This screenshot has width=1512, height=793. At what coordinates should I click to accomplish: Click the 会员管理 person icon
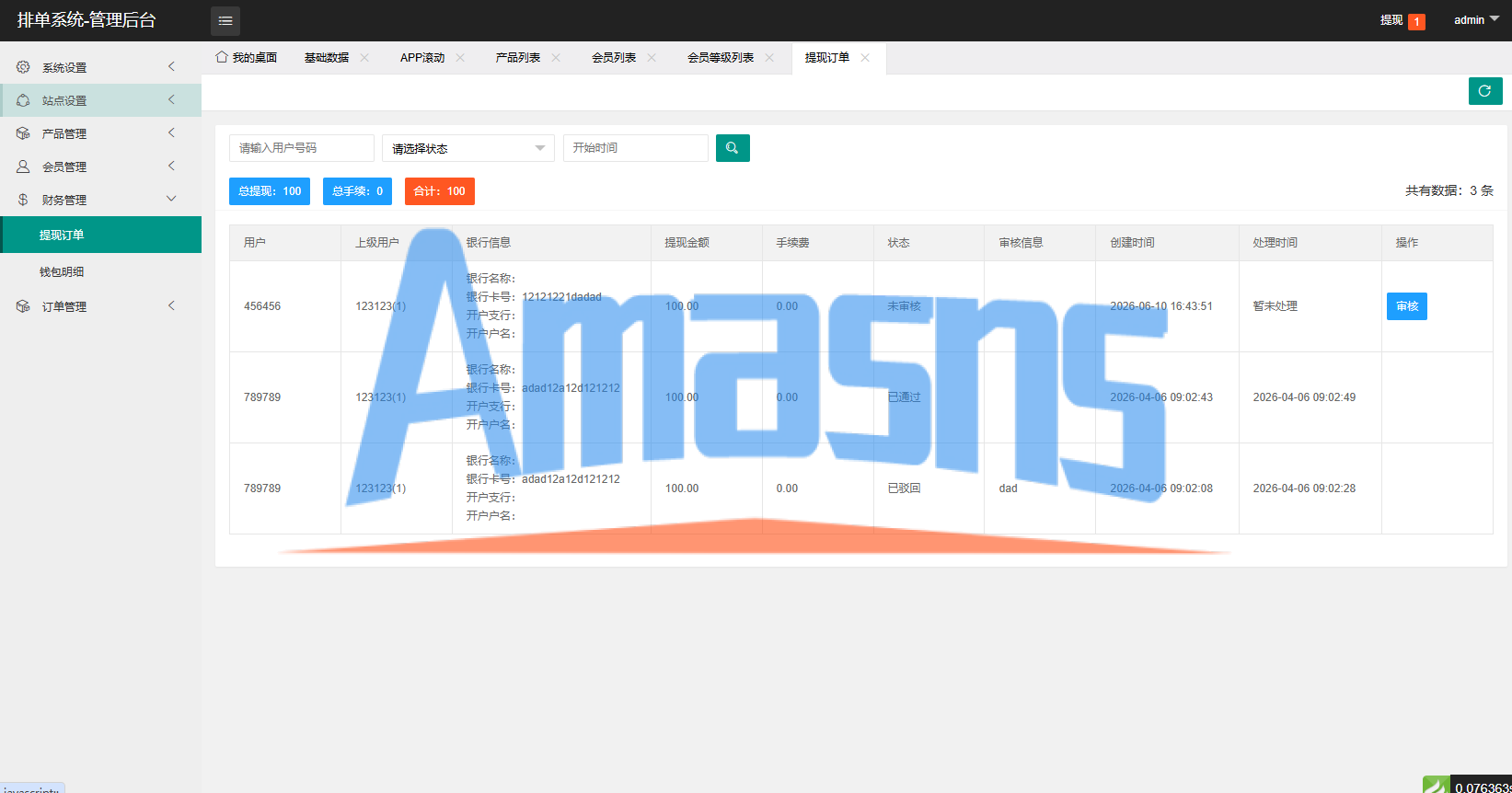(x=23, y=167)
